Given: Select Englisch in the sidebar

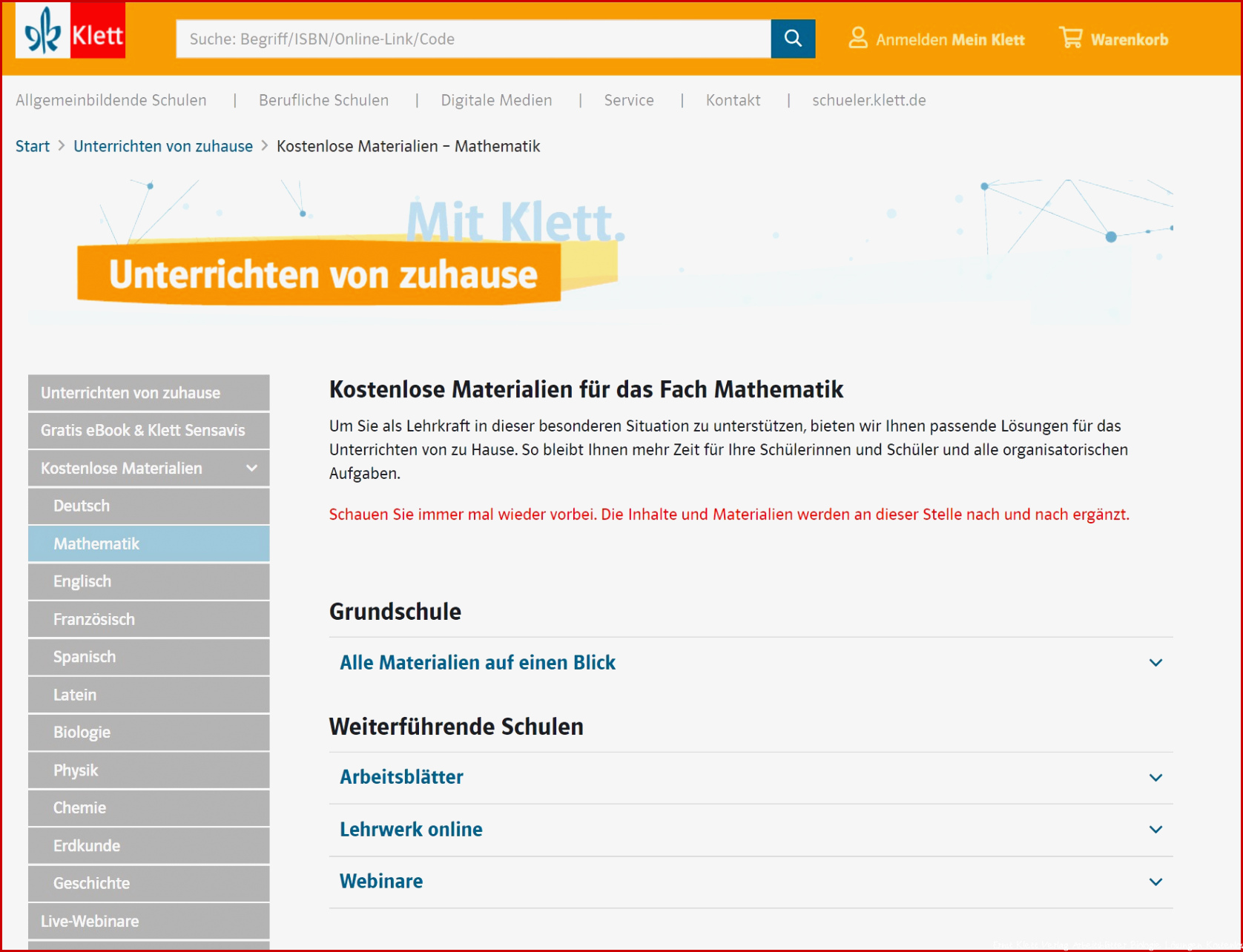Looking at the screenshot, I should (x=148, y=581).
